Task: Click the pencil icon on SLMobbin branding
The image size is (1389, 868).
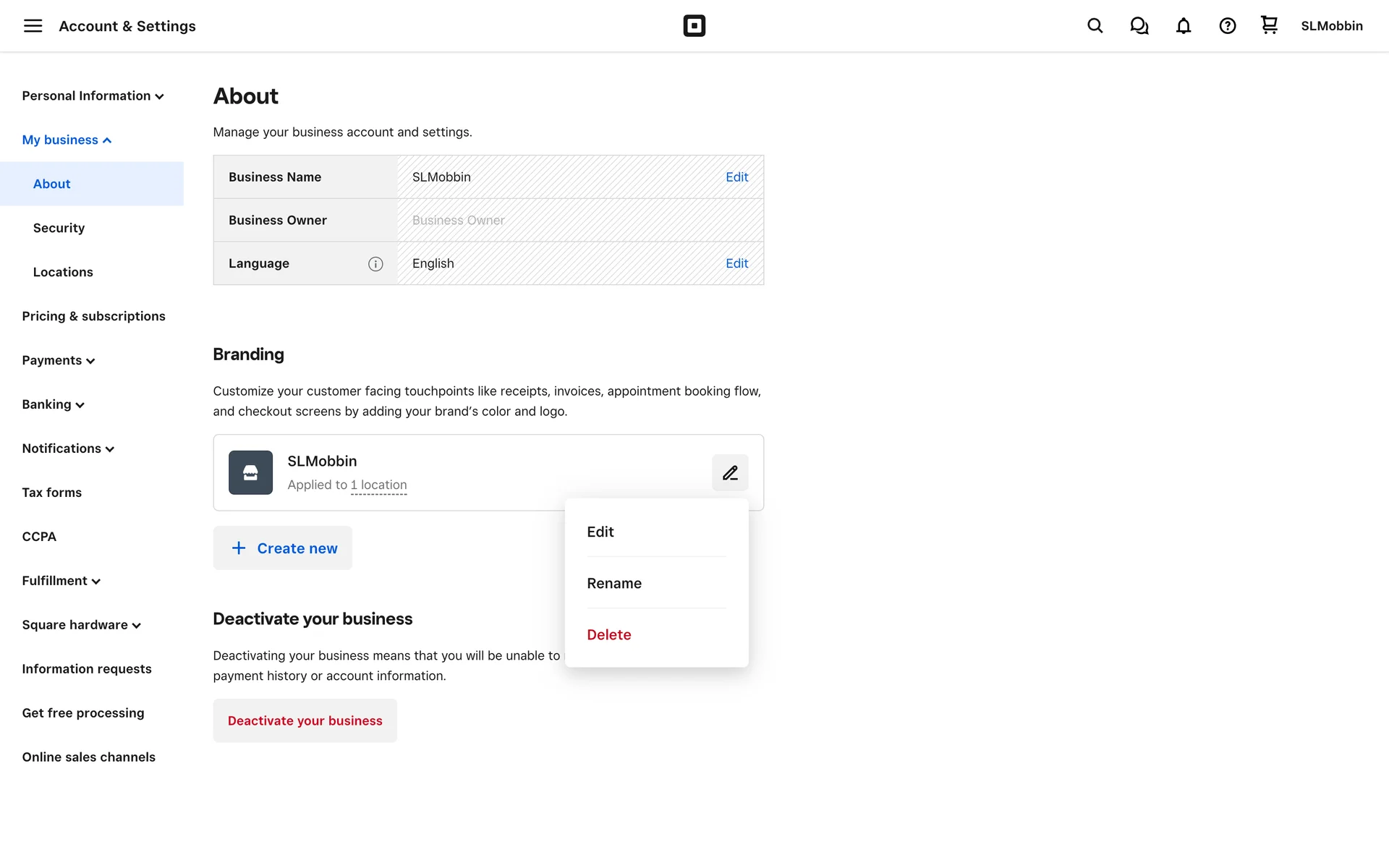Action: click(730, 472)
